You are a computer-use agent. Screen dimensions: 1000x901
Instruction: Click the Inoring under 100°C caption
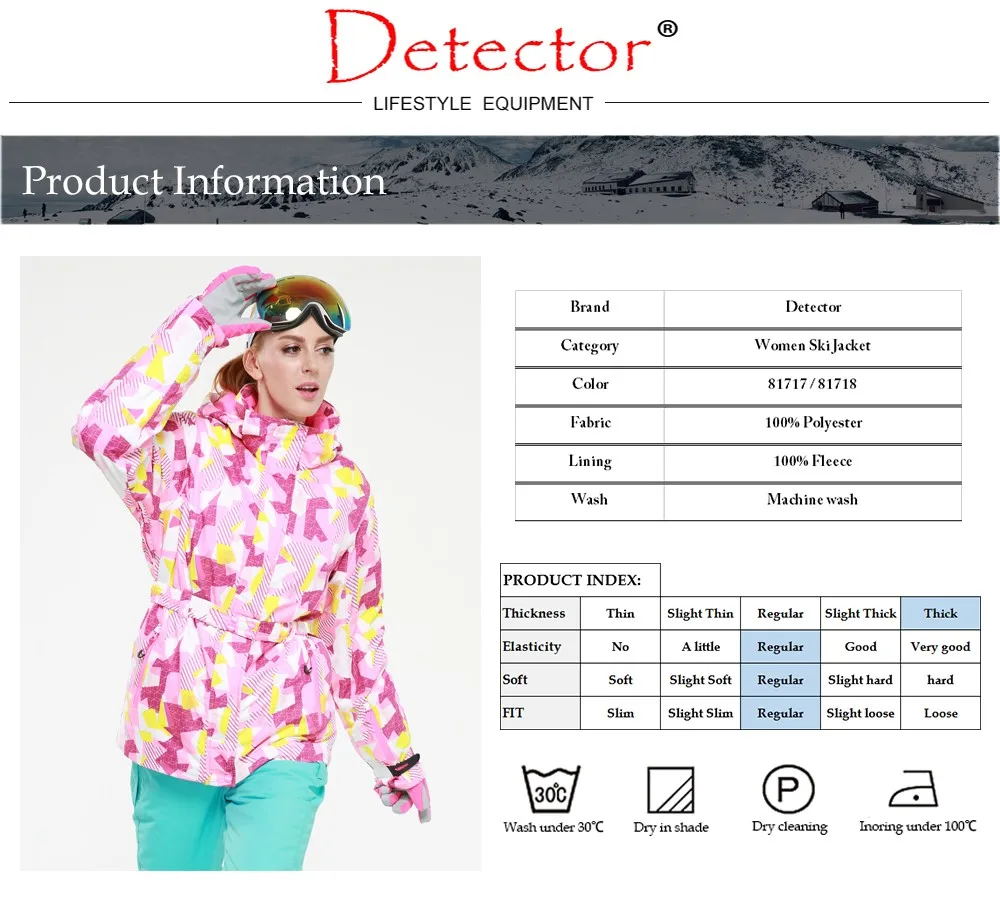pos(917,826)
